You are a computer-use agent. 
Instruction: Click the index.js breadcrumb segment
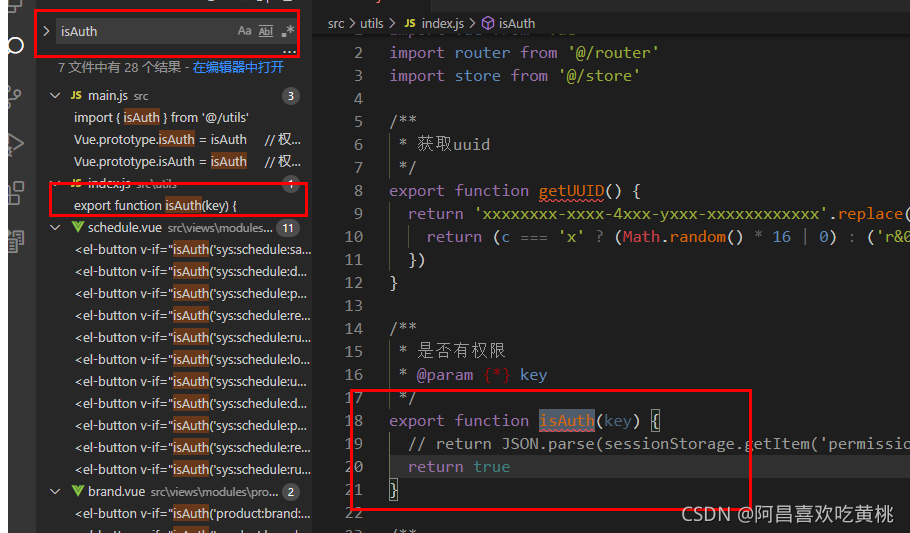pyautogui.click(x=442, y=24)
